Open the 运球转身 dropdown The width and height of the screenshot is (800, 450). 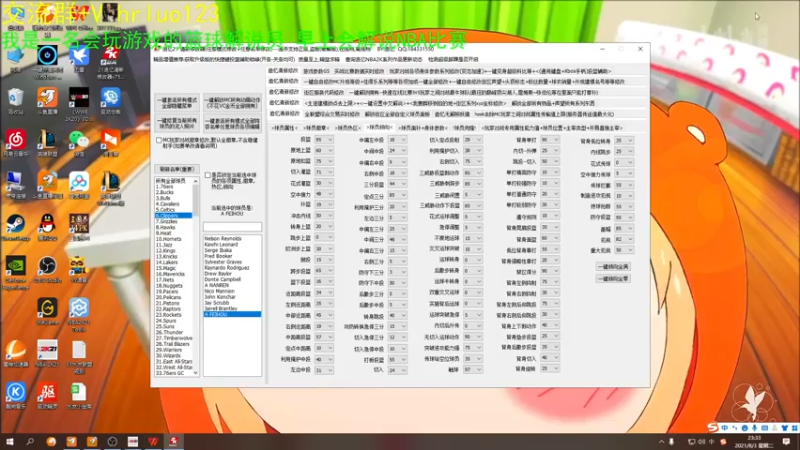(x=472, y=260)
